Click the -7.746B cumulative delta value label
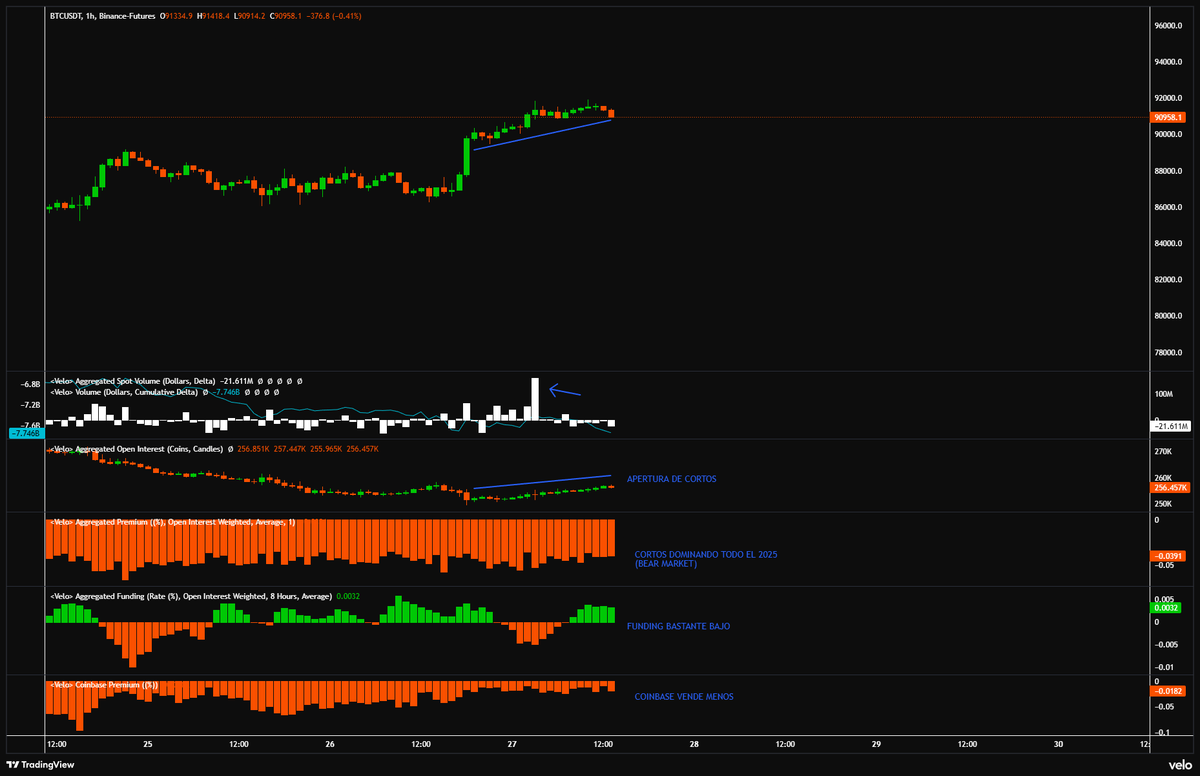The image size is (1200, 776). point(24,433)
